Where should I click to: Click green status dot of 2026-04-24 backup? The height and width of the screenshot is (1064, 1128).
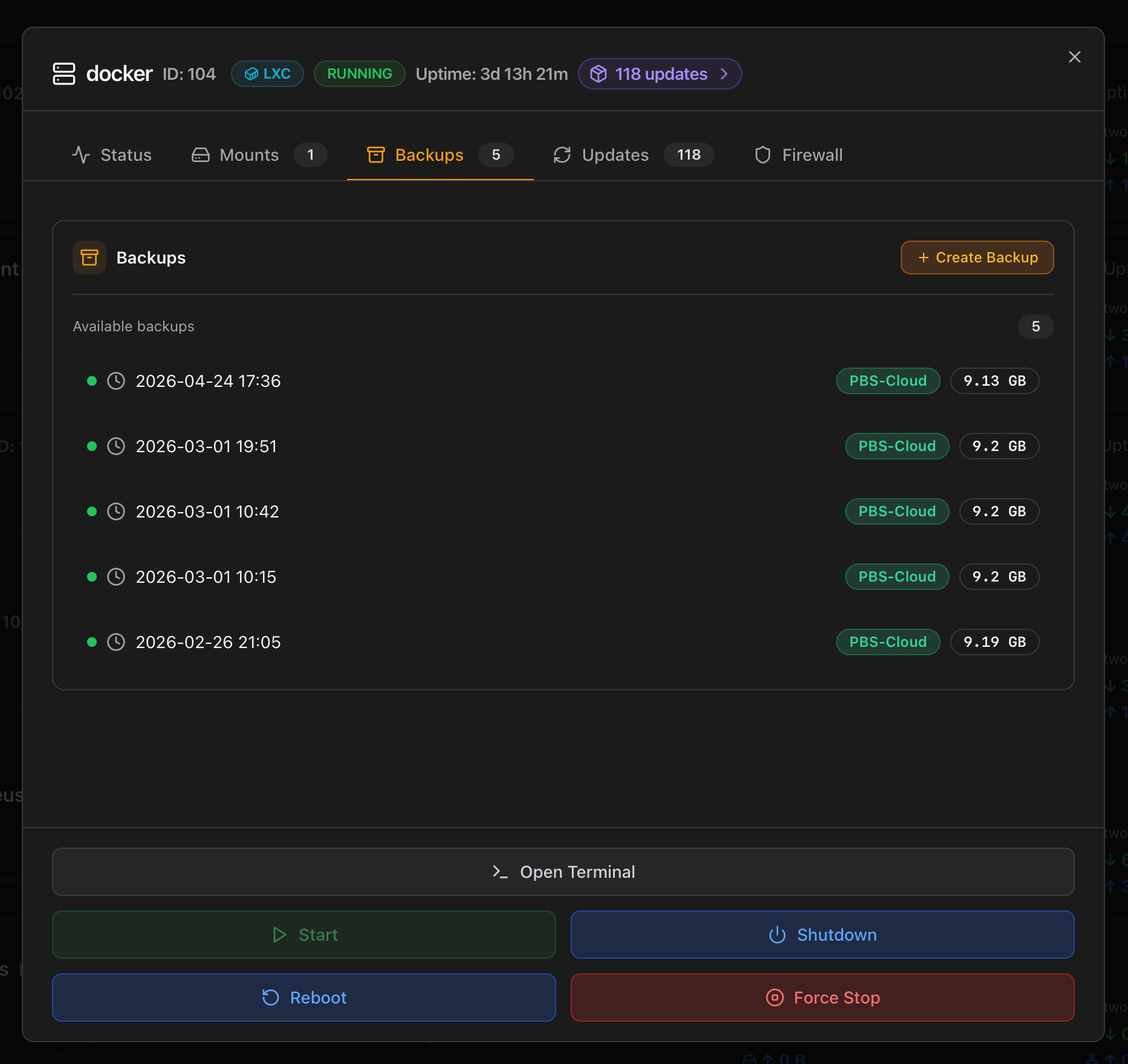coord(92,381)
